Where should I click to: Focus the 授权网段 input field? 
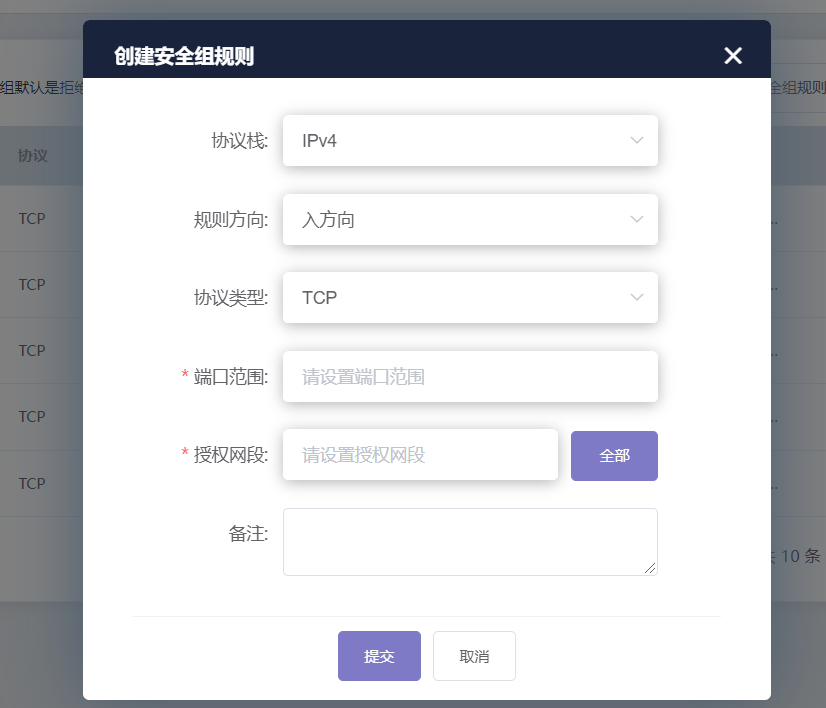click(x=420, y=455)
